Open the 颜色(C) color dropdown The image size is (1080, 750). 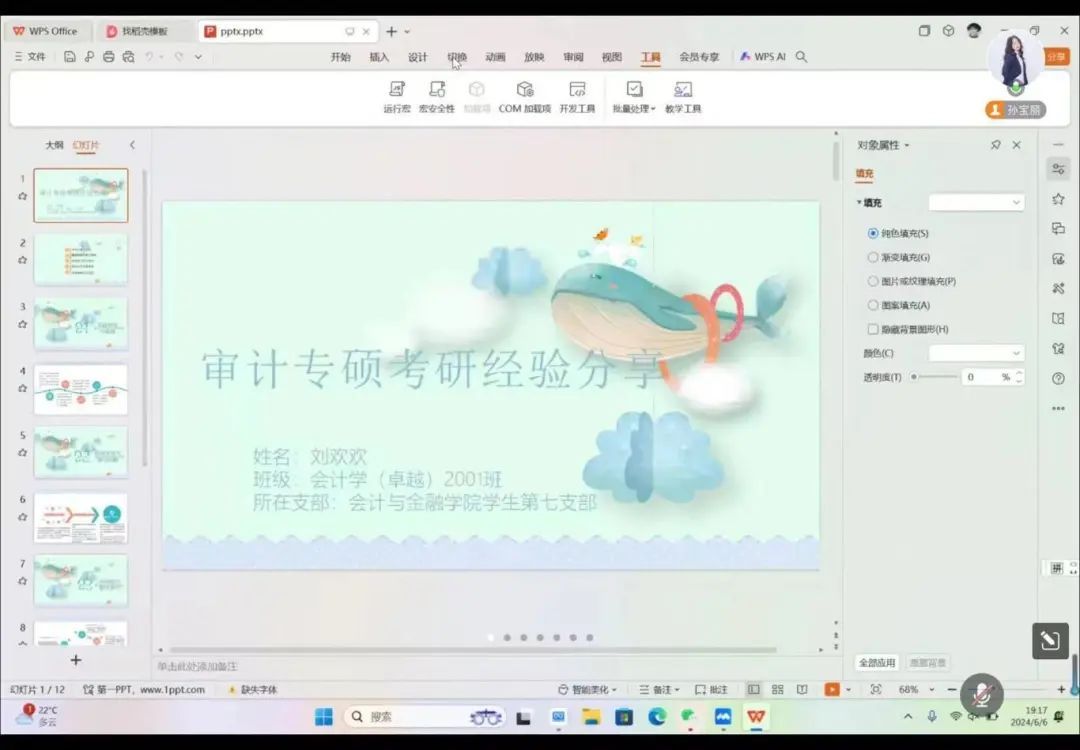pos(976,353)
